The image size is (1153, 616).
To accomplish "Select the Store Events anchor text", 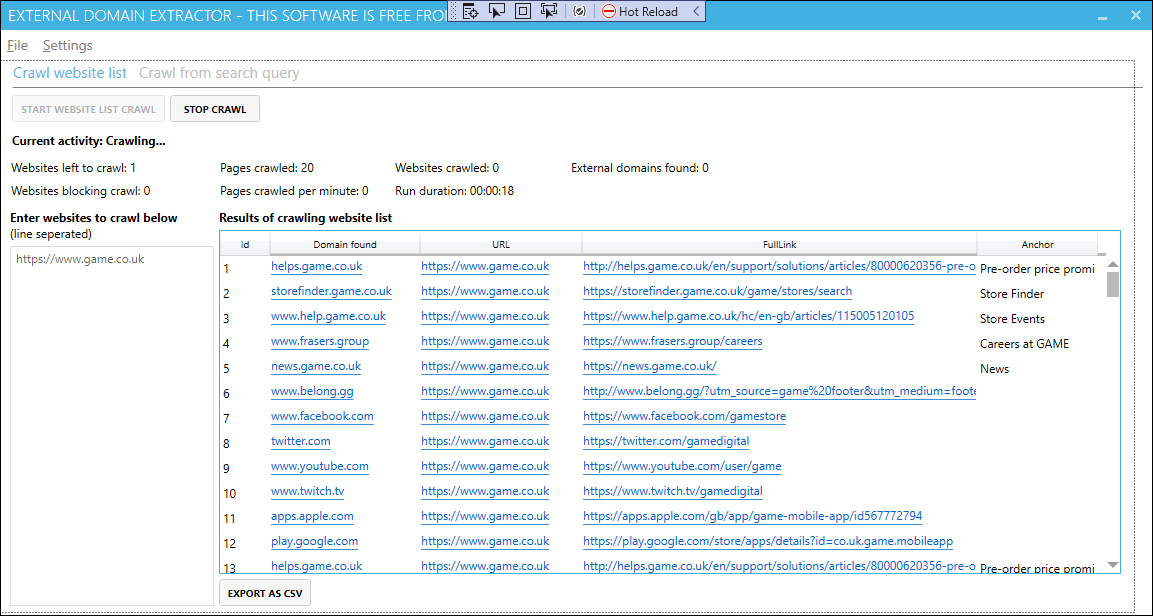I will (1013, 319).
